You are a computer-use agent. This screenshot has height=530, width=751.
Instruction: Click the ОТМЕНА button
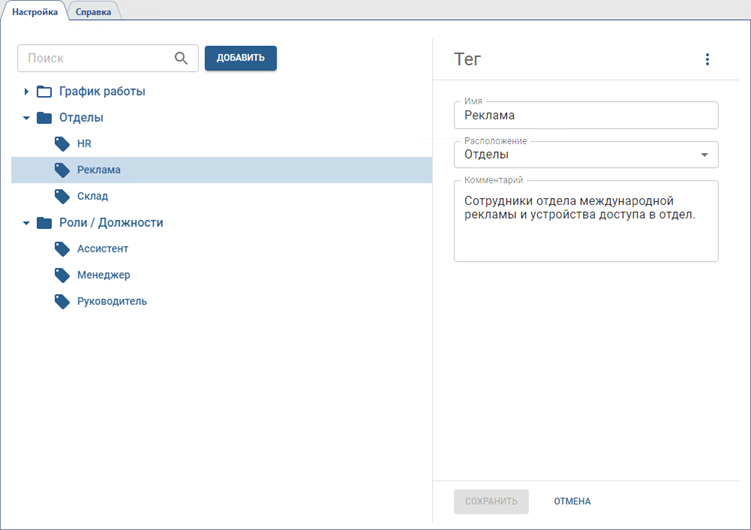(572, 501)
